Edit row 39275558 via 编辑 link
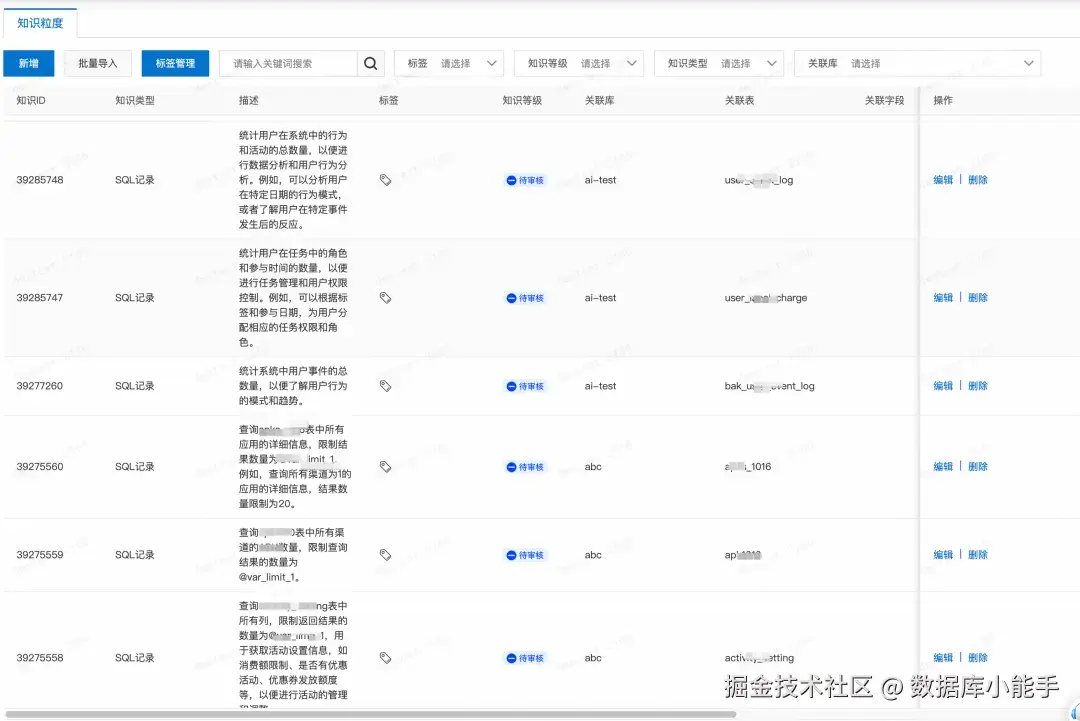Image resolution: width=1080 pixels, height=721 pixels. click(943, 658)
